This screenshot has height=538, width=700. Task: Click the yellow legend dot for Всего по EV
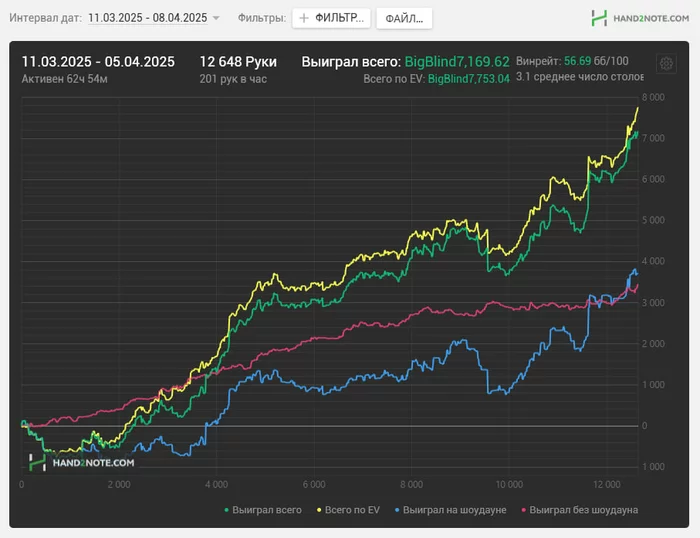tap(319, 510)
